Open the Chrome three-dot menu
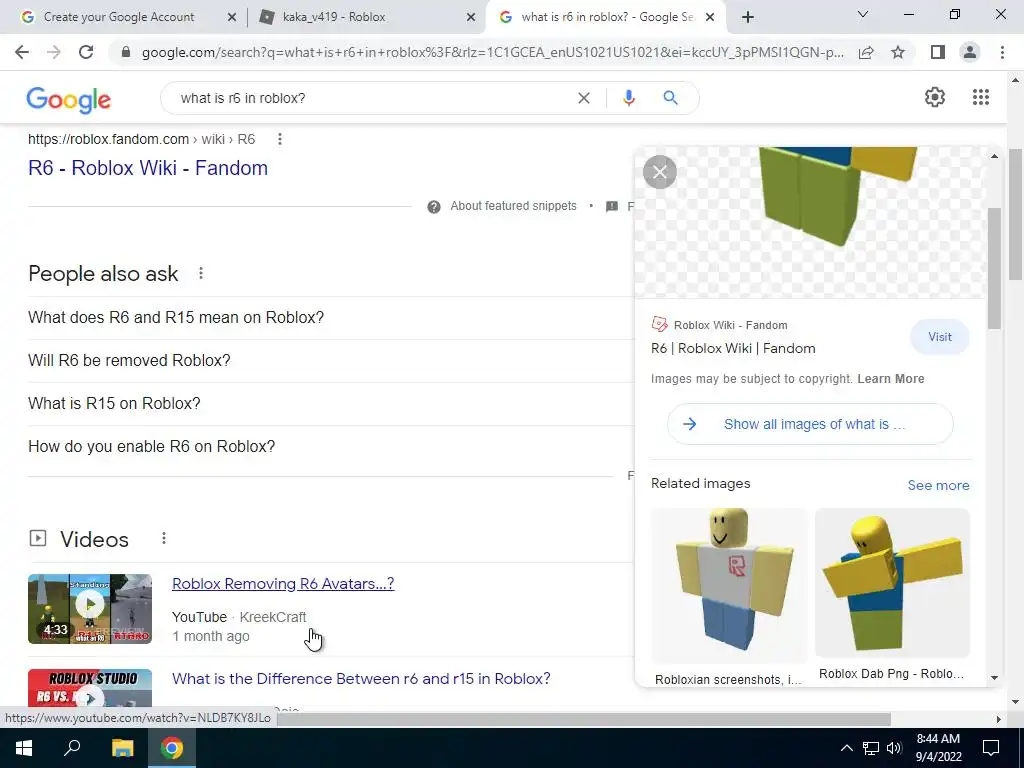1024x768 pixels. pyautogui.click(x=1002, y=52)
